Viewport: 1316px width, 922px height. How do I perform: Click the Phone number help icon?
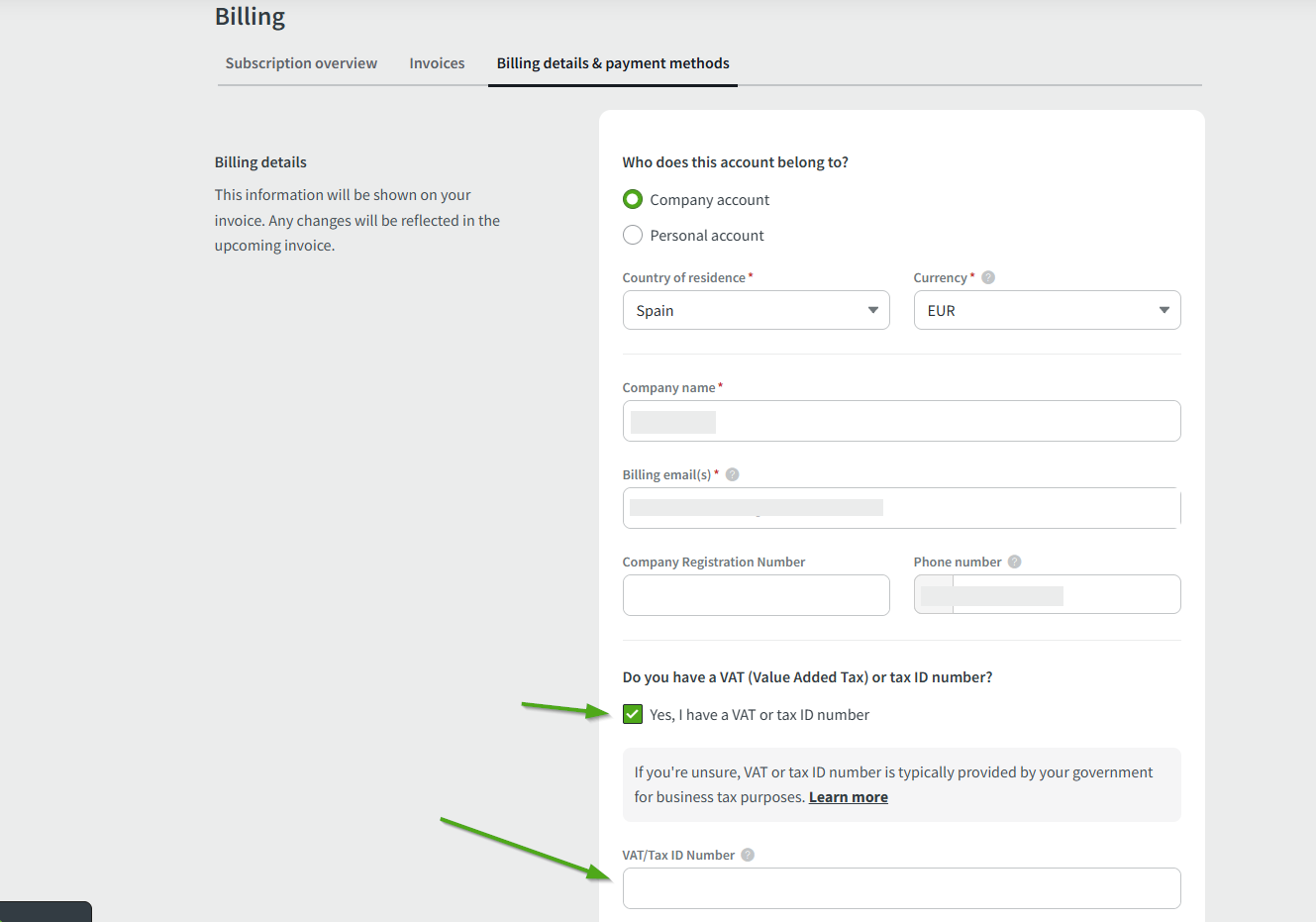click(x=1014, y=562)
